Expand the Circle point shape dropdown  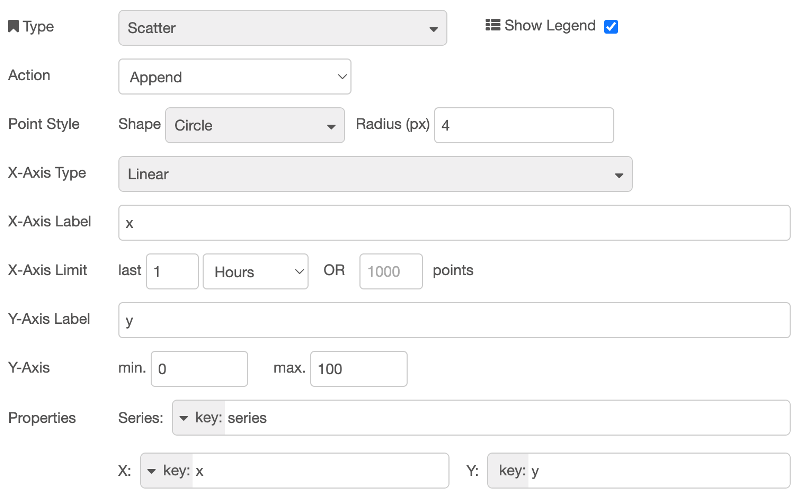tap(254, 126)
